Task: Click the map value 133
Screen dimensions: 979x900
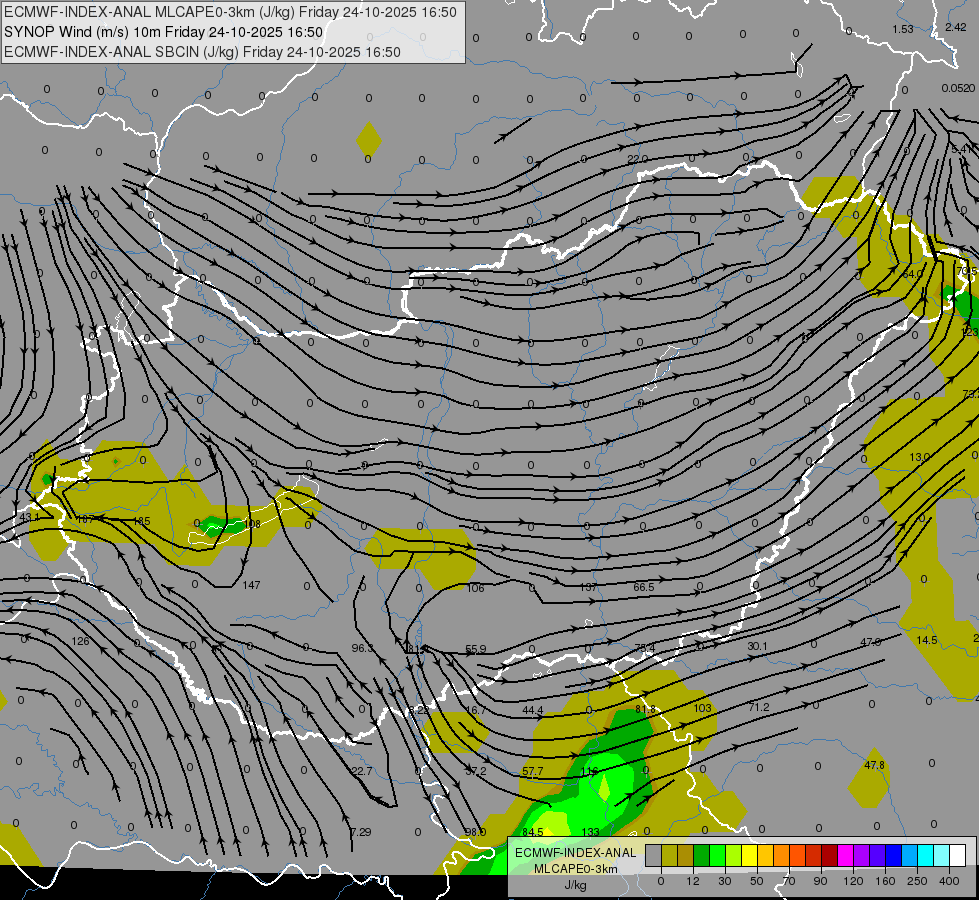Action: coord(590,832)
